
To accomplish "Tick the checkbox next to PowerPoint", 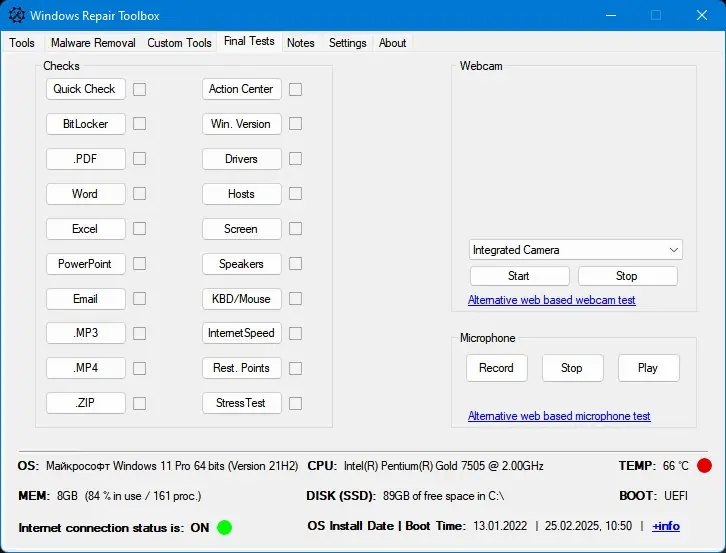I will (x=139, y=264).
